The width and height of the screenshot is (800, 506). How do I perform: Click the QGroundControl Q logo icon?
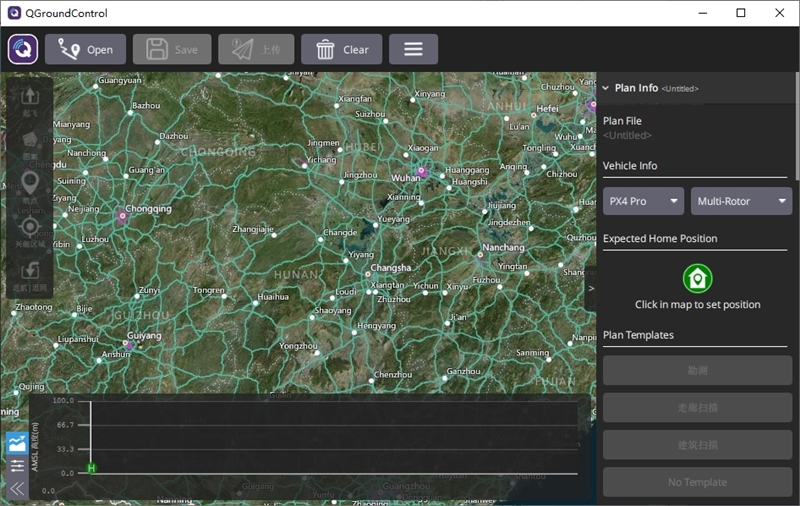coord(23,49)
